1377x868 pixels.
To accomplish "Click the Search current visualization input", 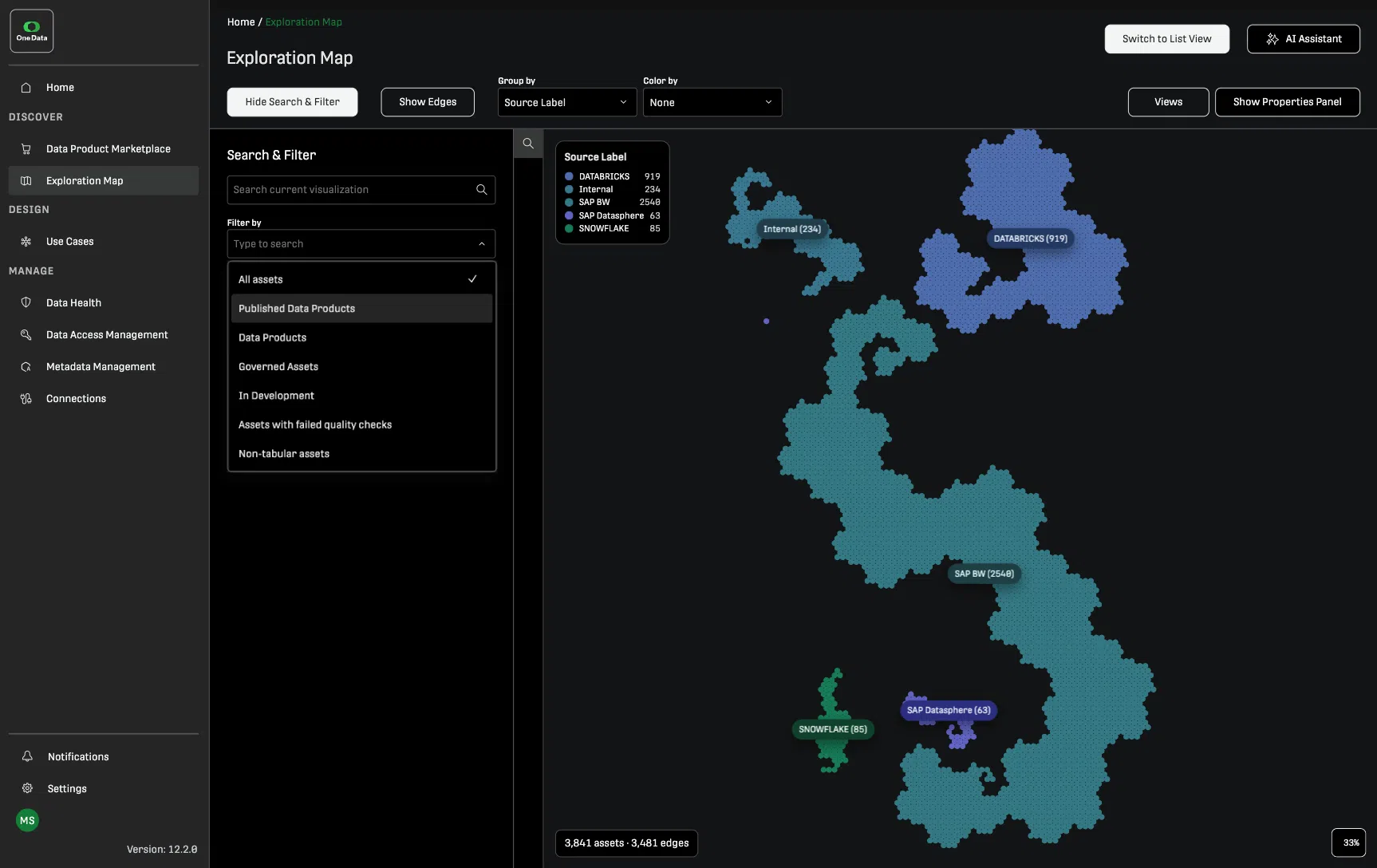I will pos(361,190).
